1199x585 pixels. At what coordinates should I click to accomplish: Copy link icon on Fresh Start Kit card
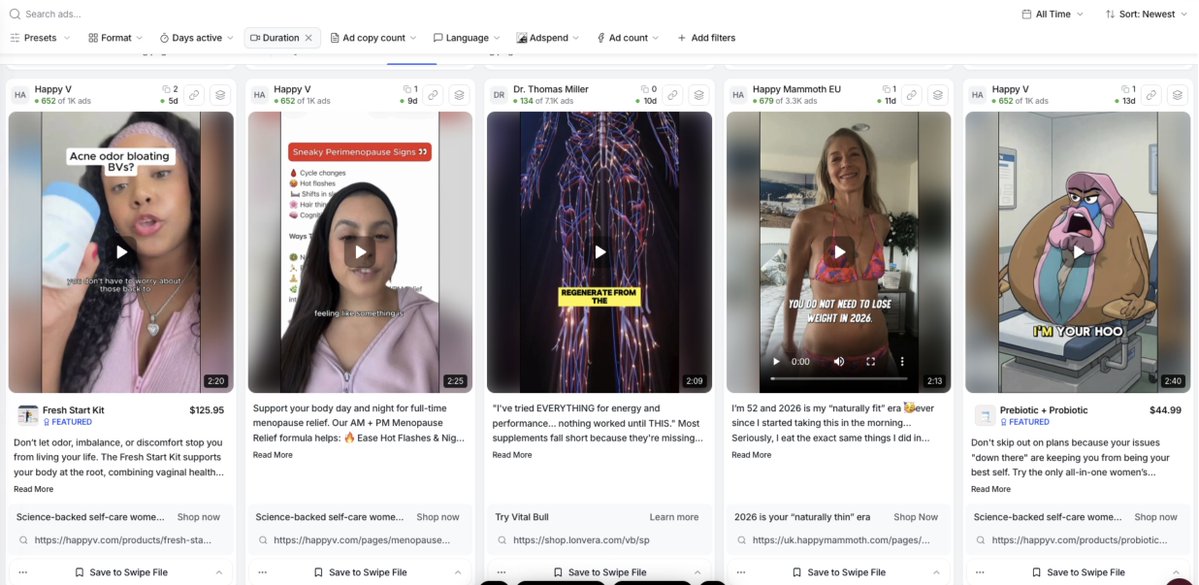click(x=194, y=95)
